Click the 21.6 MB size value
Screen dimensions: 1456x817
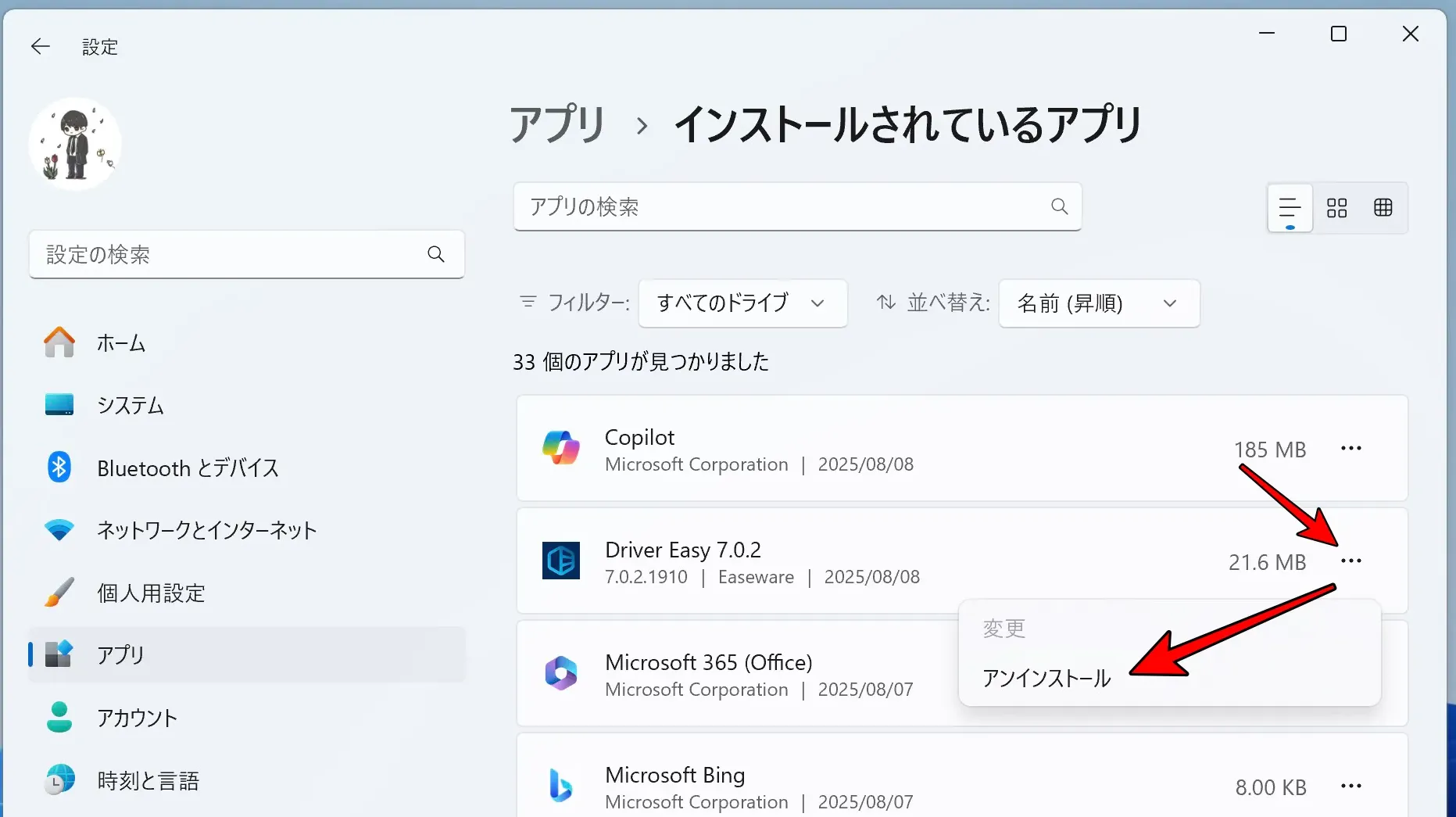pyautogui.click(x=1267, y=563)
